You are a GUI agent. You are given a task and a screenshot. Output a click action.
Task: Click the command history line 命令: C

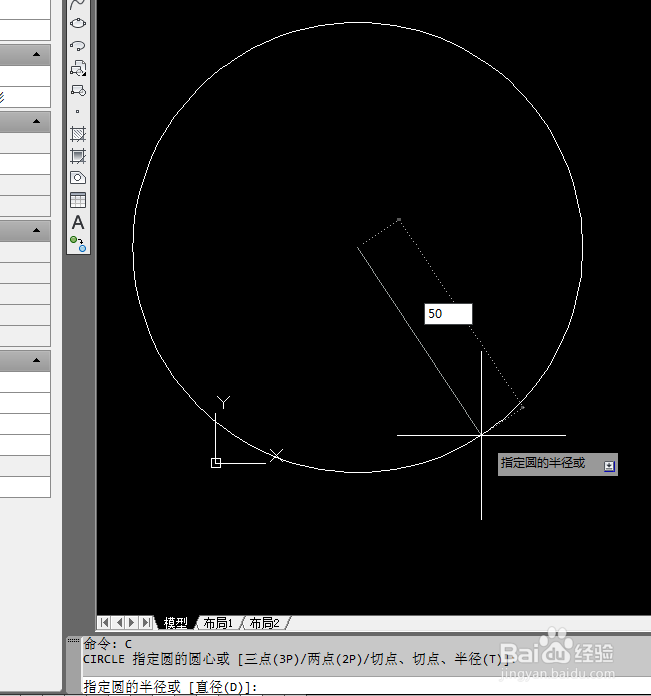[x=108, y=644]
